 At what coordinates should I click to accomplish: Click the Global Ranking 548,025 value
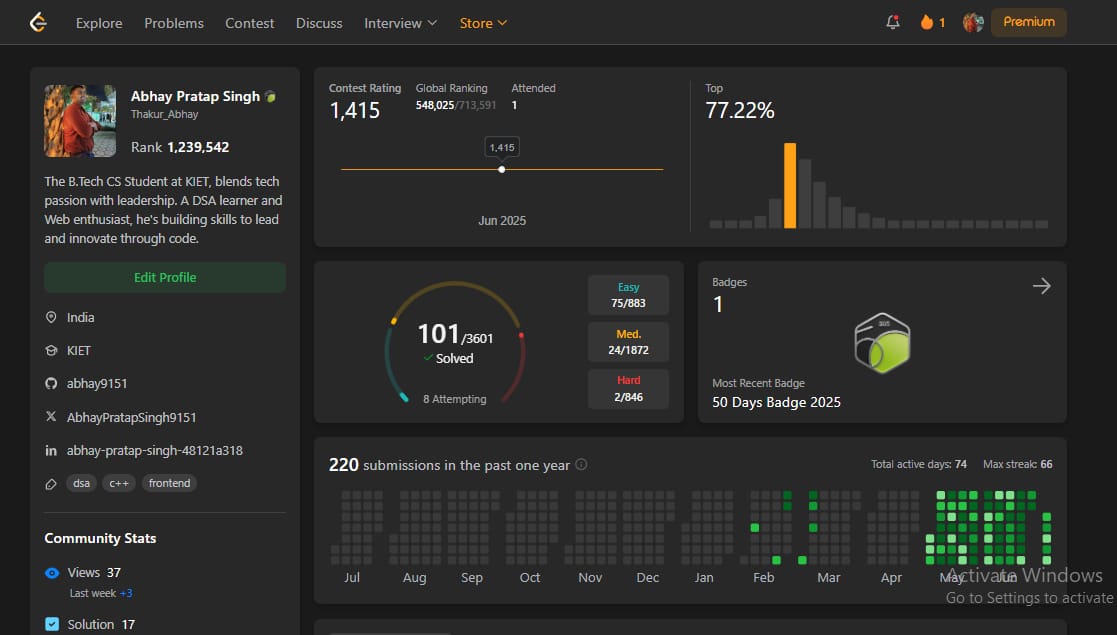(435, 105)
